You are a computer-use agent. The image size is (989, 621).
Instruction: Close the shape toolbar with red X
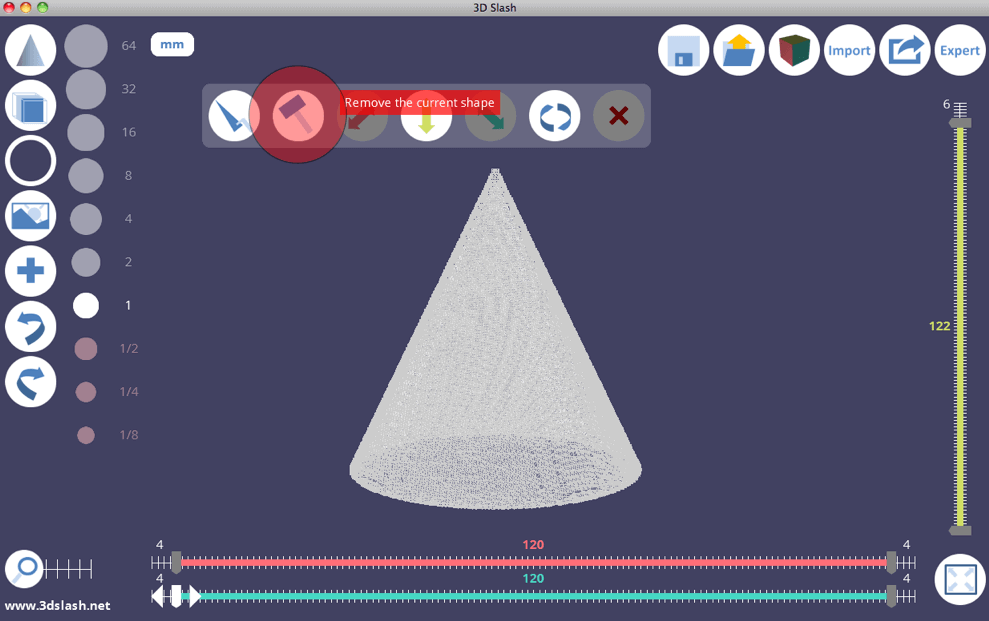coord(618,116)
